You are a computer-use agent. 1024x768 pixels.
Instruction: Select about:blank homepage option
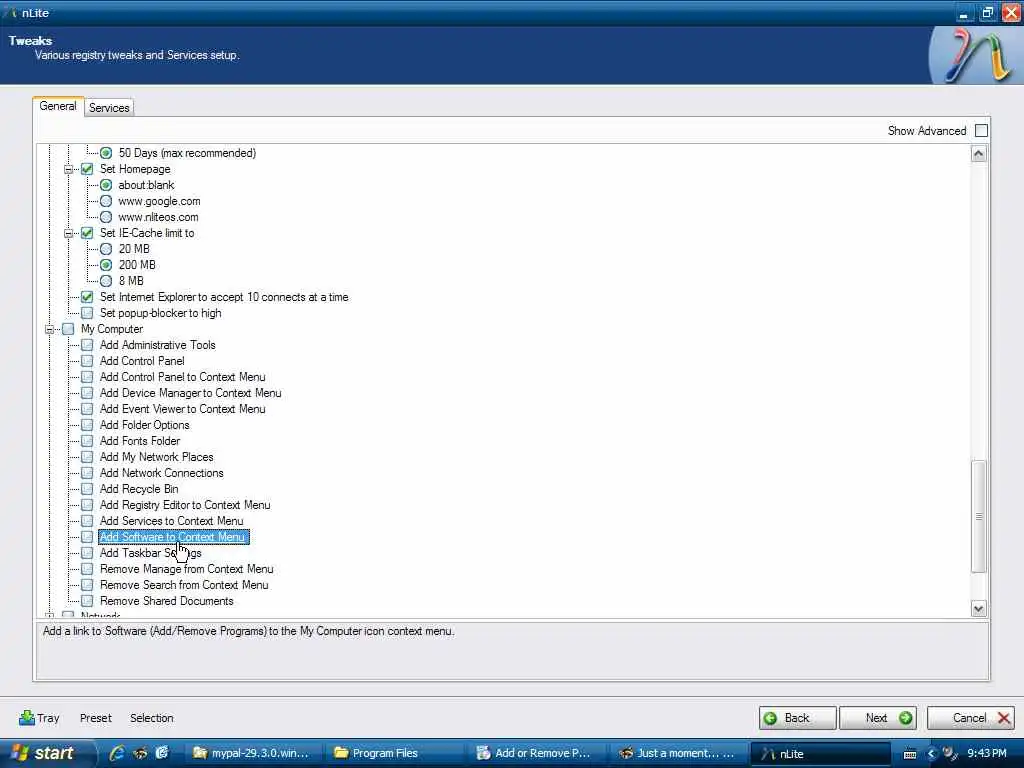pos(106,185)
